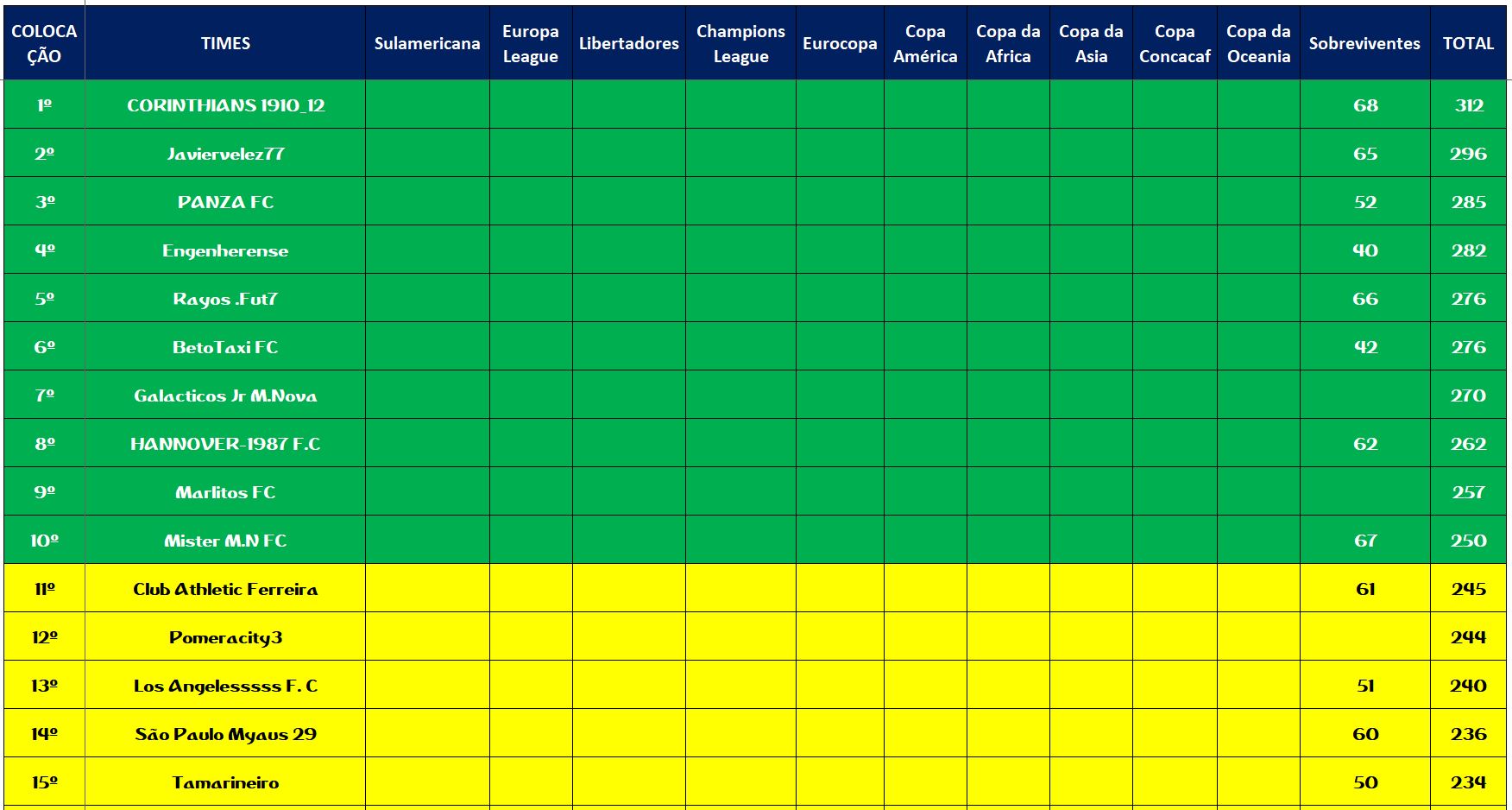
Task: Click the Copa Concacaf column header
Action: pyautogui.click(x=1175, y=43)
